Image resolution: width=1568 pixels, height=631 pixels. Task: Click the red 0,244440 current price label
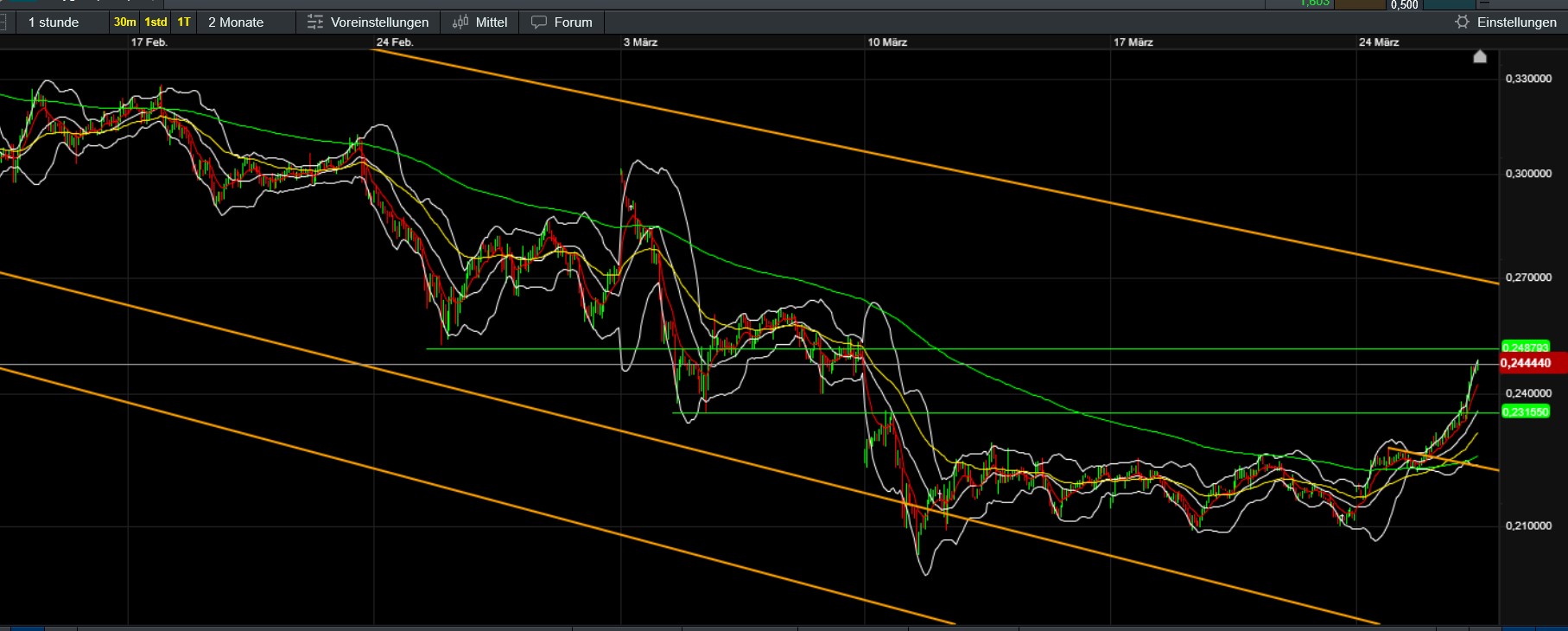pos(1533,363)
